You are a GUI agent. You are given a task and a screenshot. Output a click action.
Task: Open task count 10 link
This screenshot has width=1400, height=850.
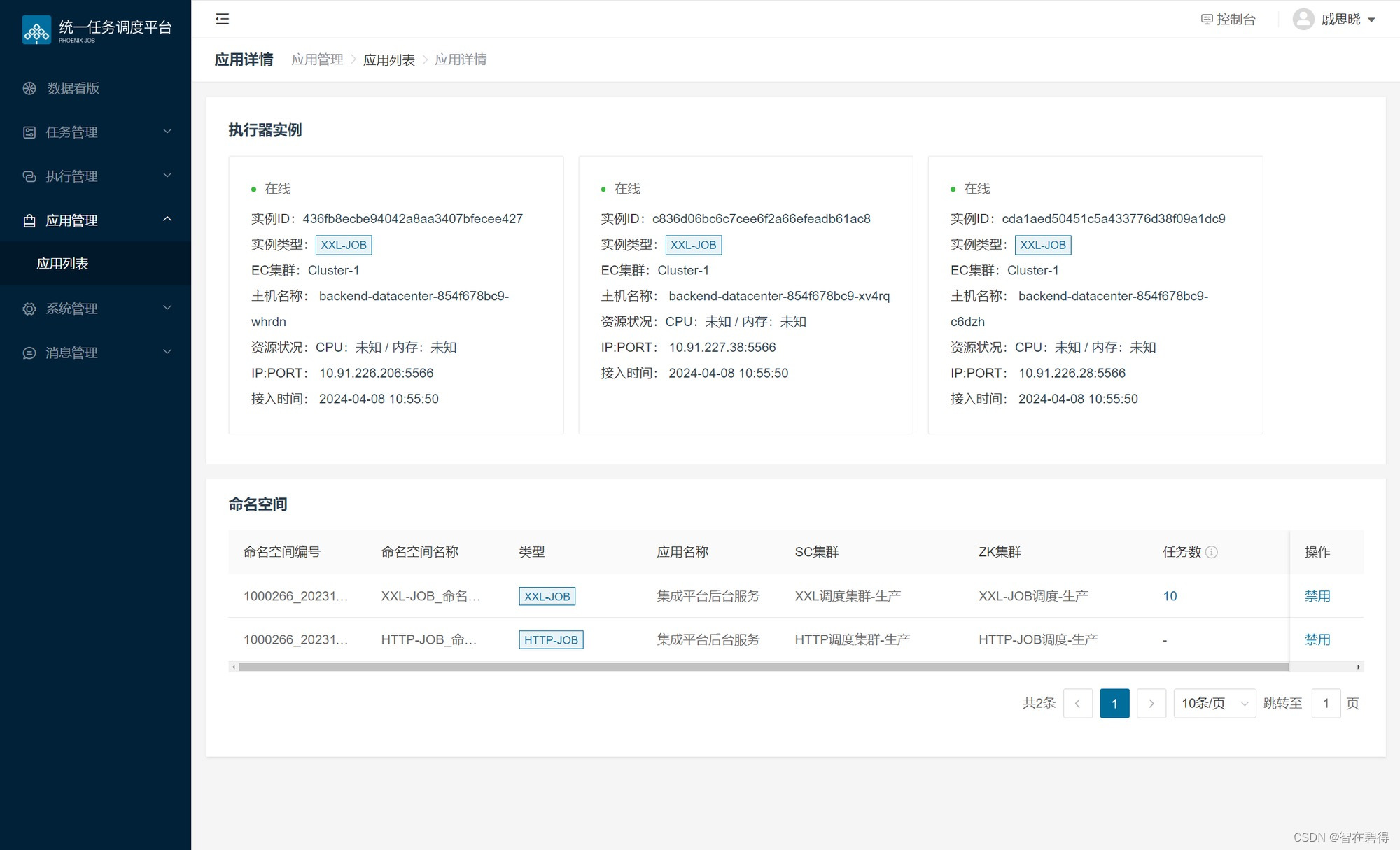[x=1170, y=596]
